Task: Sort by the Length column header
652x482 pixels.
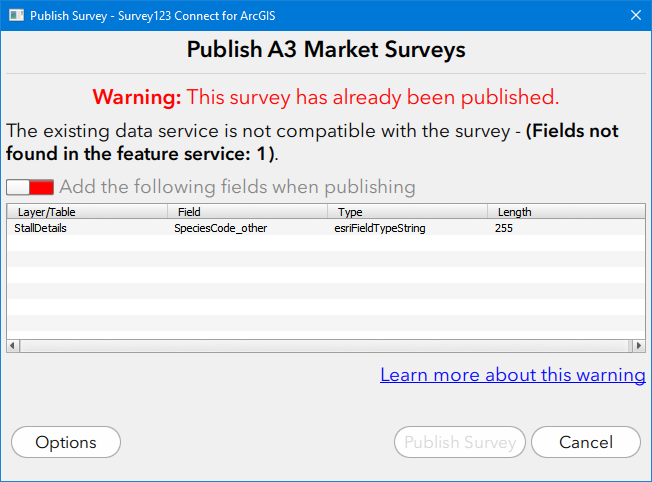Action: [566, 212]
